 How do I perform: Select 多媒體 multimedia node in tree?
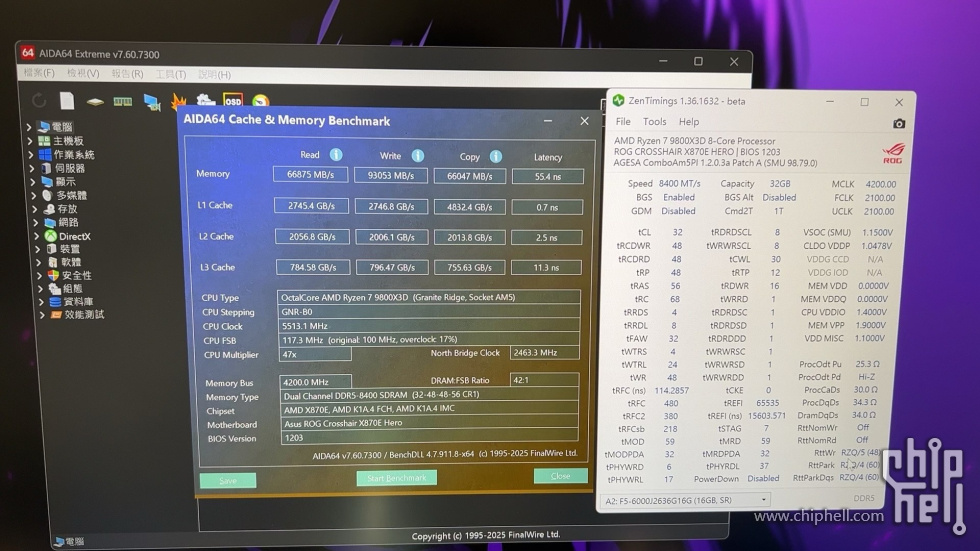coord(65,196)
